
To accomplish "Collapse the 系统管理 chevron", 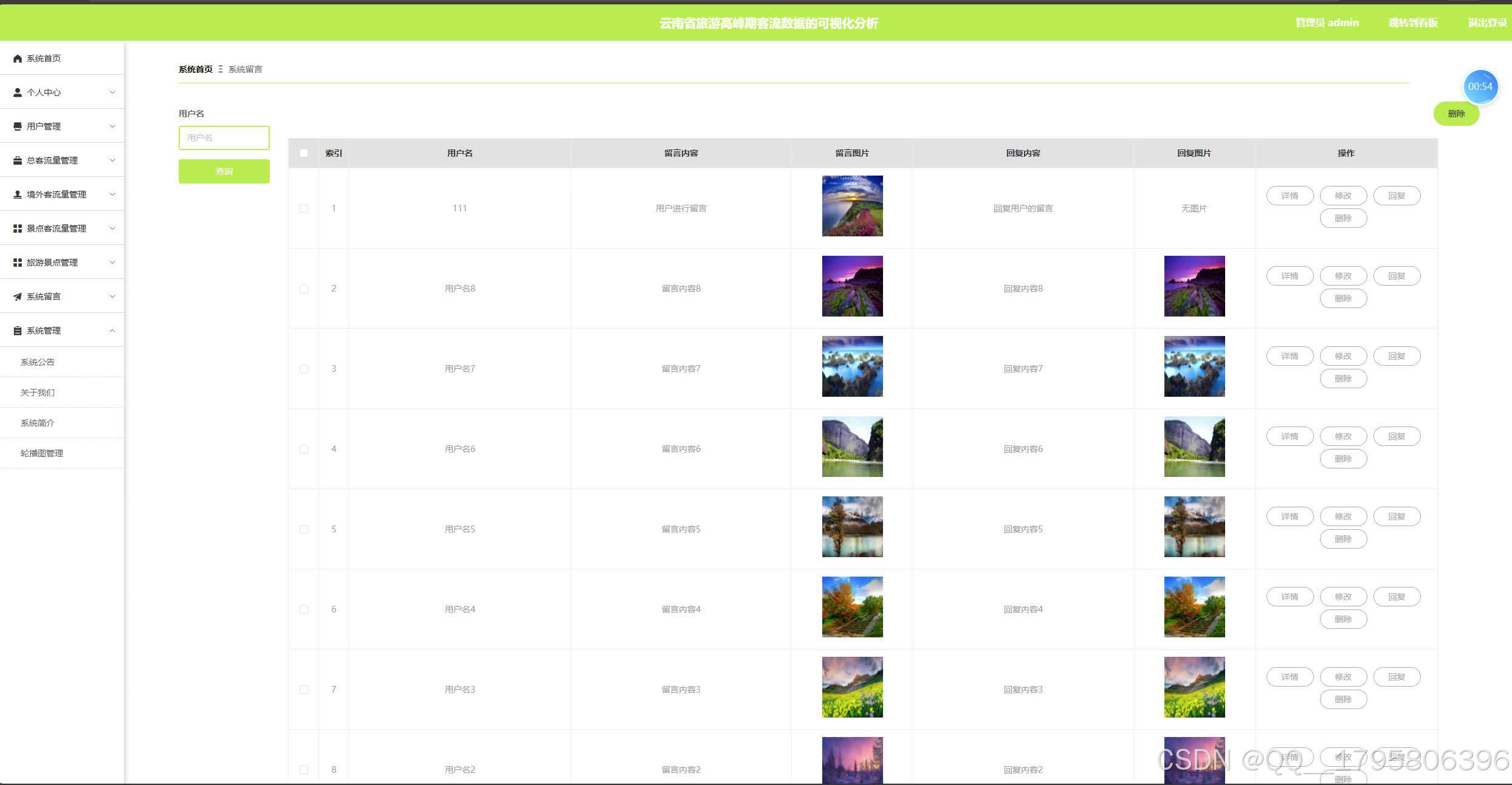I will pos(112,331).
